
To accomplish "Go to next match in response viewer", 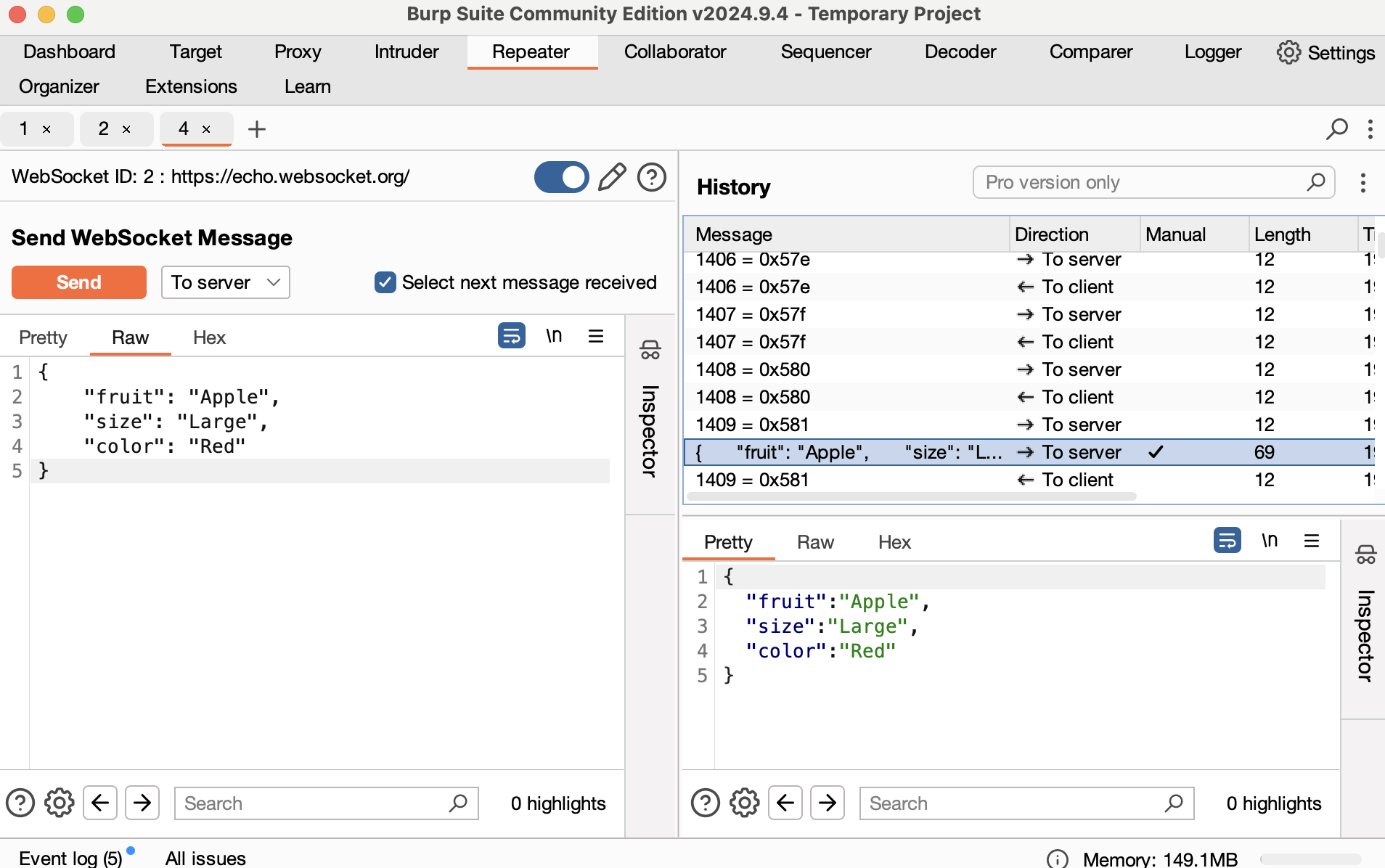I will [x=828, y=803].
